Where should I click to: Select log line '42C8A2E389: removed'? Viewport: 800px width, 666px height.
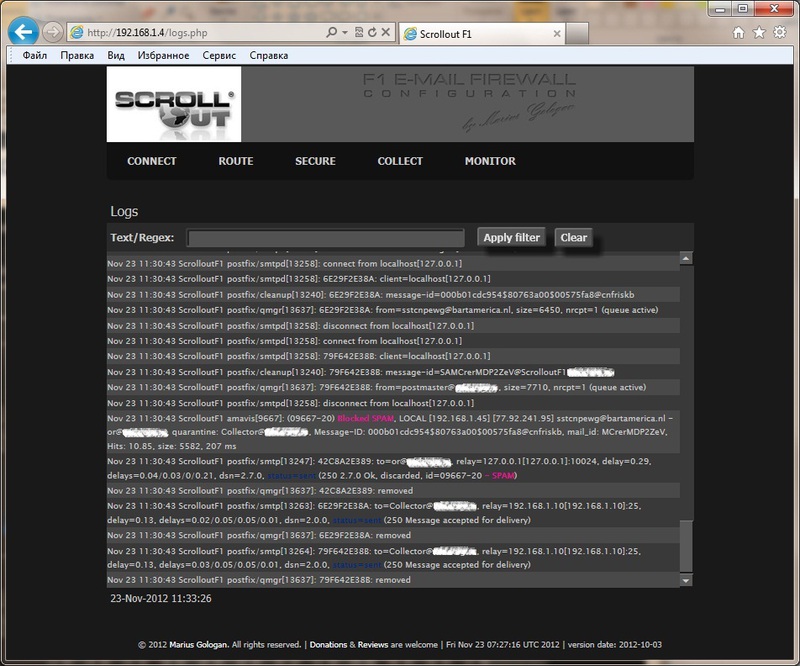(393, 491)
